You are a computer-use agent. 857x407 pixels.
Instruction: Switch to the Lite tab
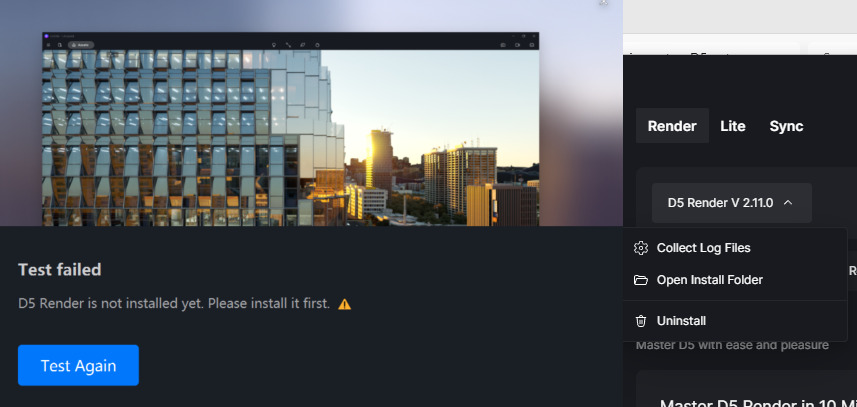pos(732,126)
